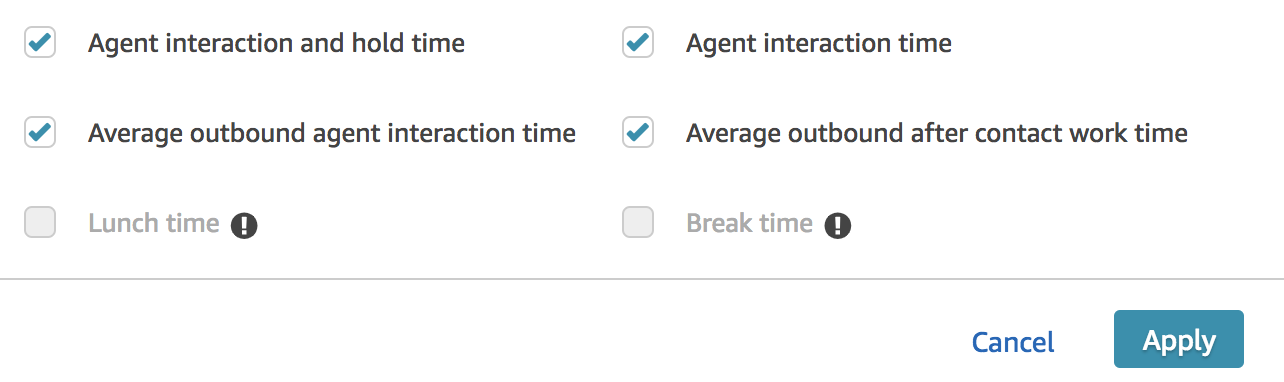Click the greyed 'Lunch time' label
This screenshot has width=1284, height=382.
point(154,223)
